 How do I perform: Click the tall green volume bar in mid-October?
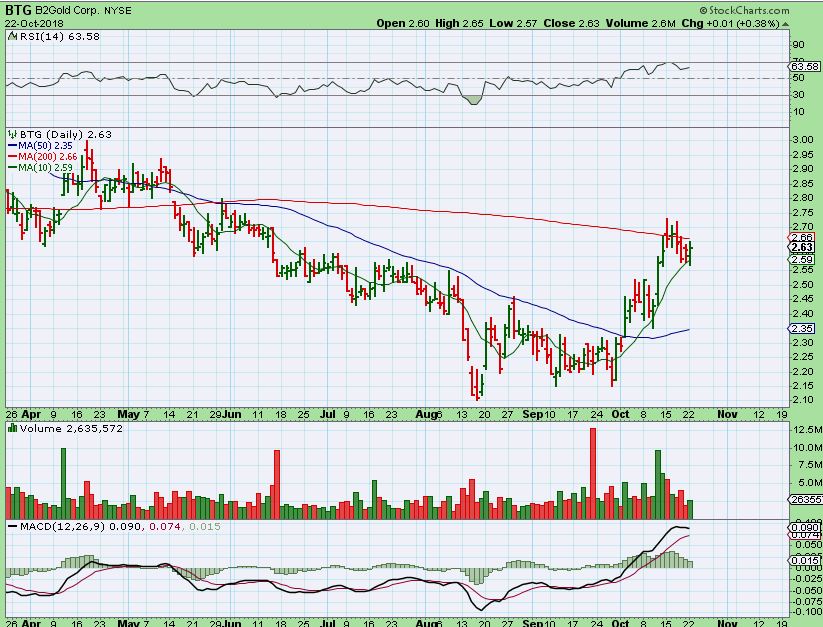pos(658,485)
